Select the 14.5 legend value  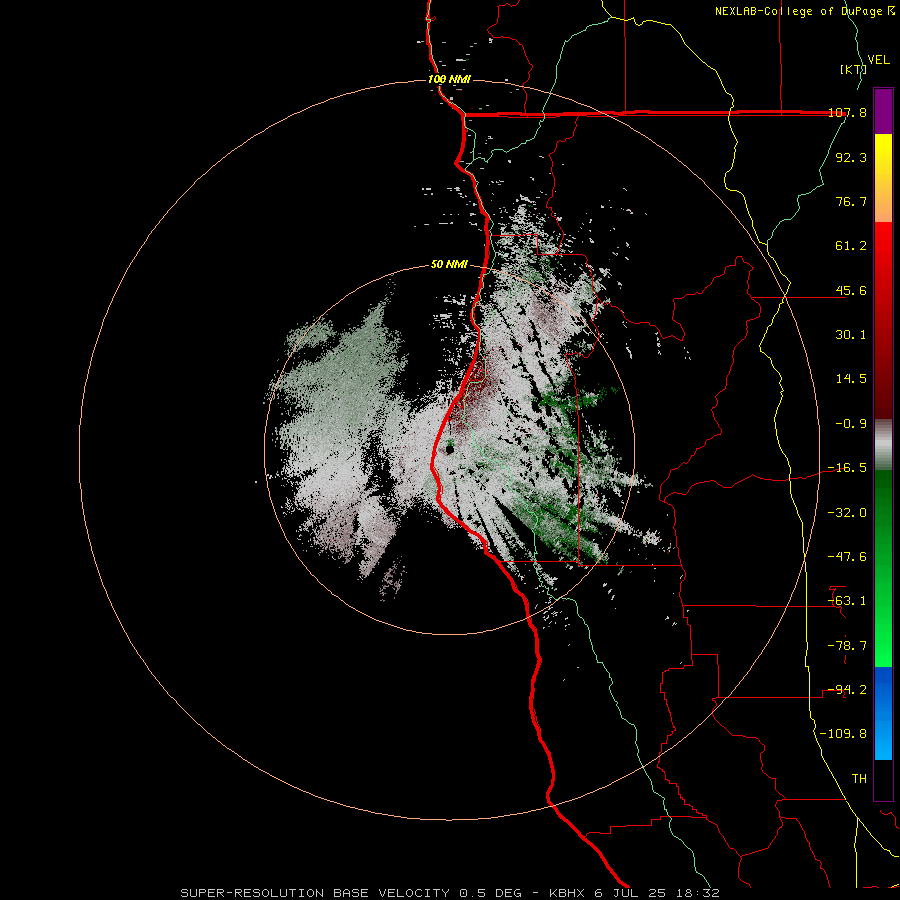(851, 379)
